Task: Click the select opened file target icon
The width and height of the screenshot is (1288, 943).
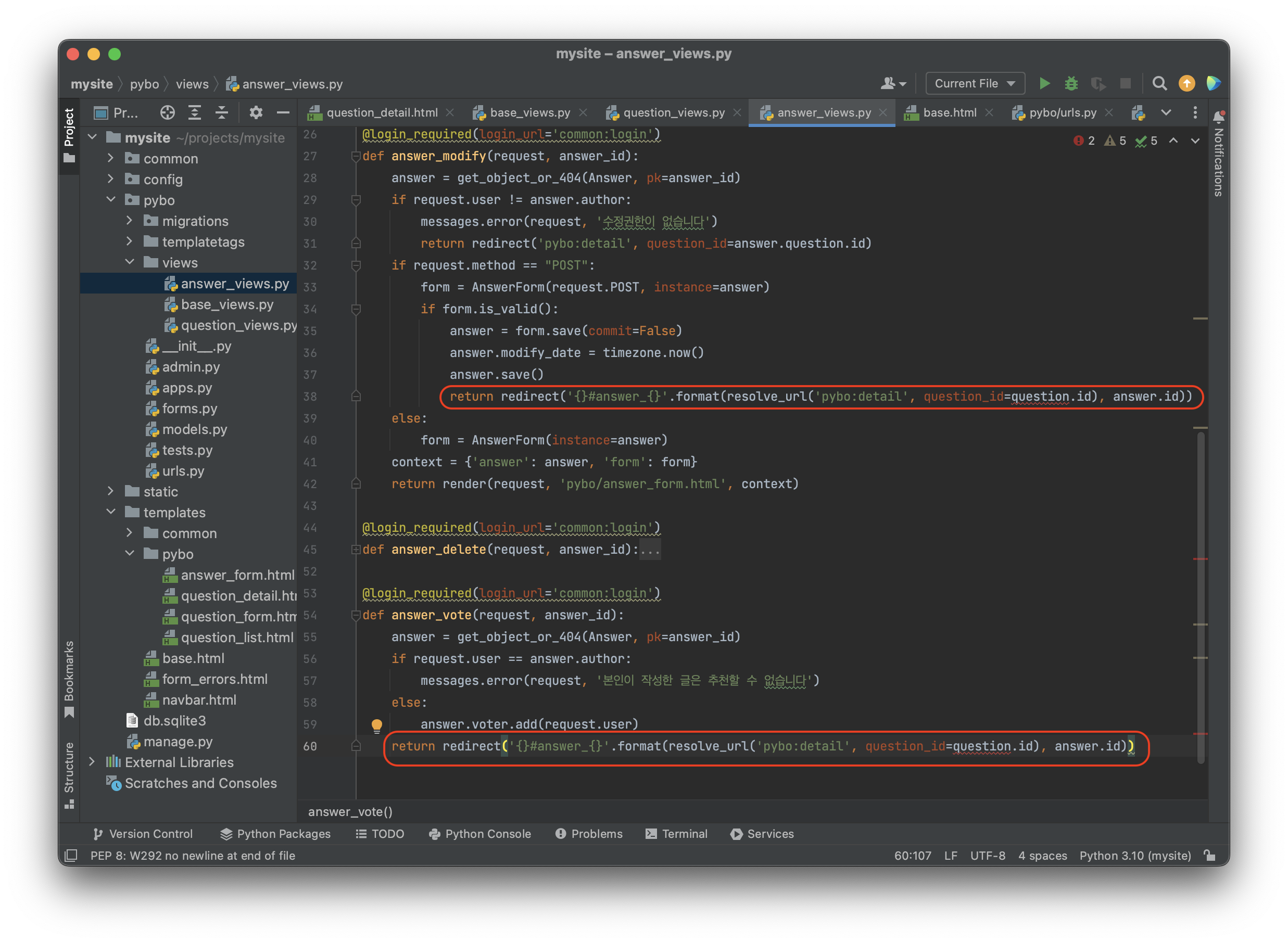Action: coord(167,113)
